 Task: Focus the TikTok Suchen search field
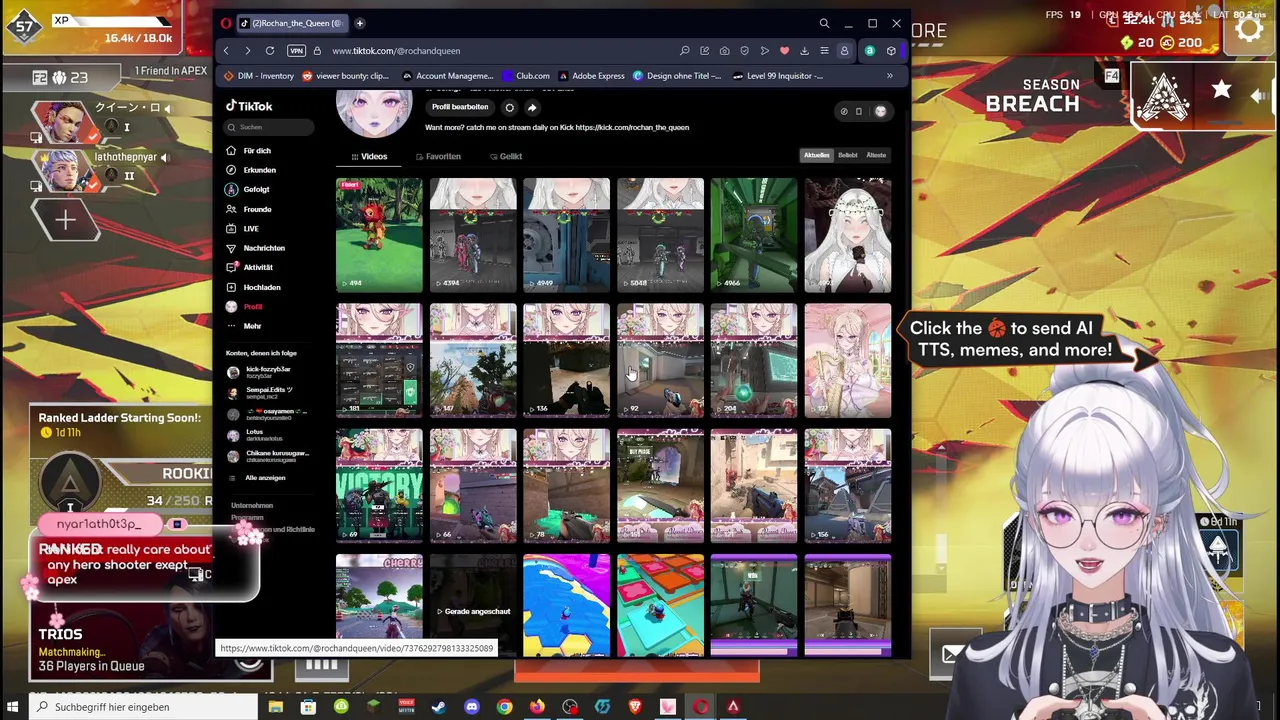[x=269, y=127]
